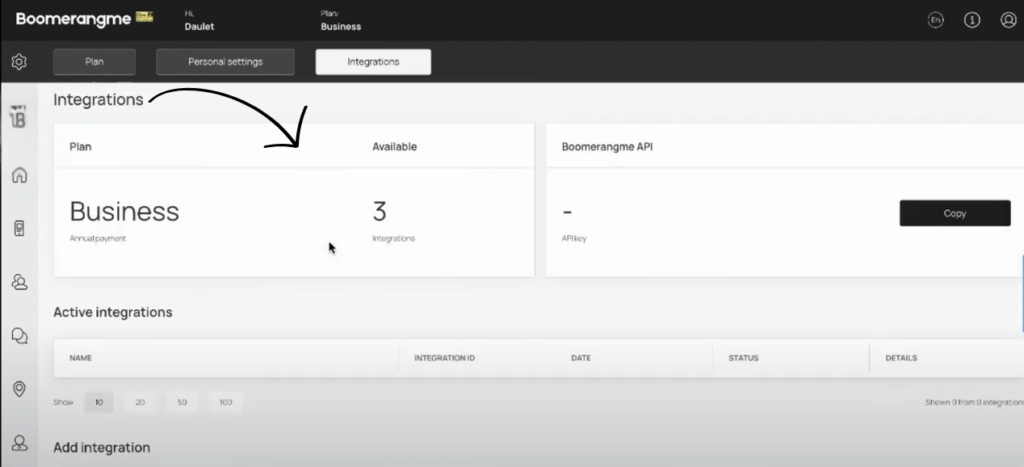Click the 1B logo icon in sidebar
Viewport: 1024px width, 467px height.
[x=18, y=117]
